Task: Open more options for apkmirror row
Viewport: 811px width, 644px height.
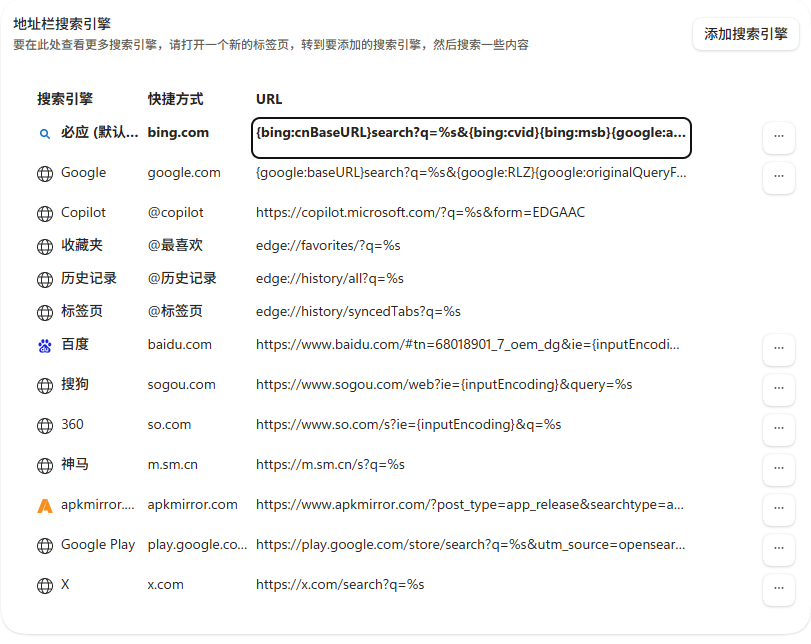Action: [x=778, y=508]
